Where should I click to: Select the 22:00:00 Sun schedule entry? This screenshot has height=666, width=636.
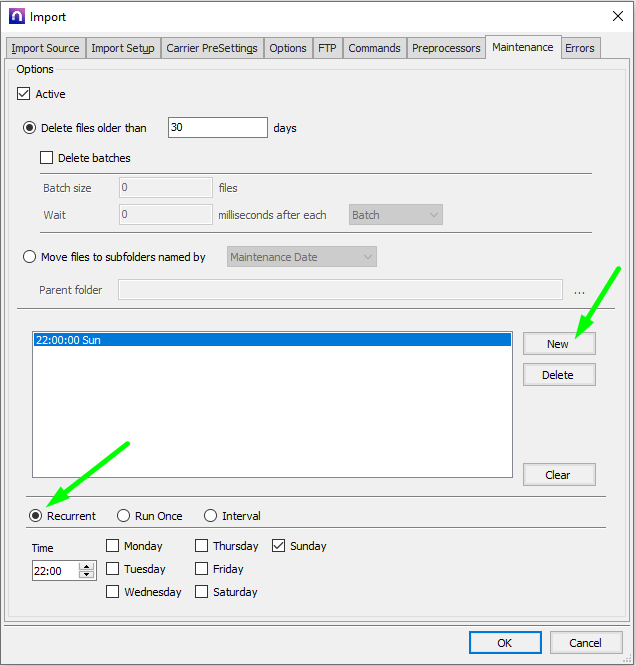270,340
